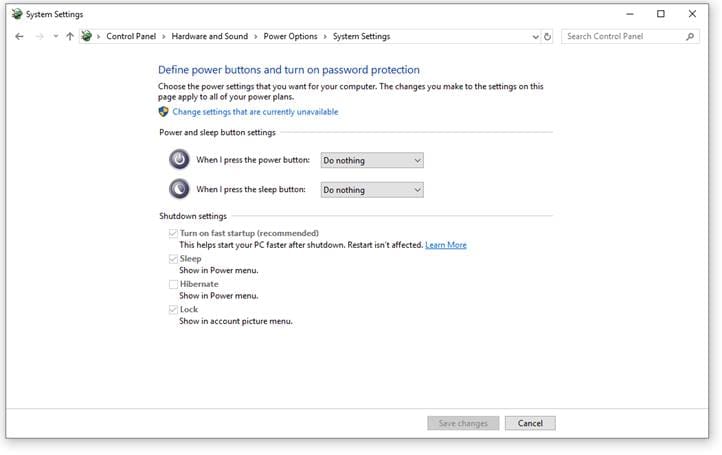
Task: Expand chevron after Control Panel breadcrumb
Action: click(163, 36)
